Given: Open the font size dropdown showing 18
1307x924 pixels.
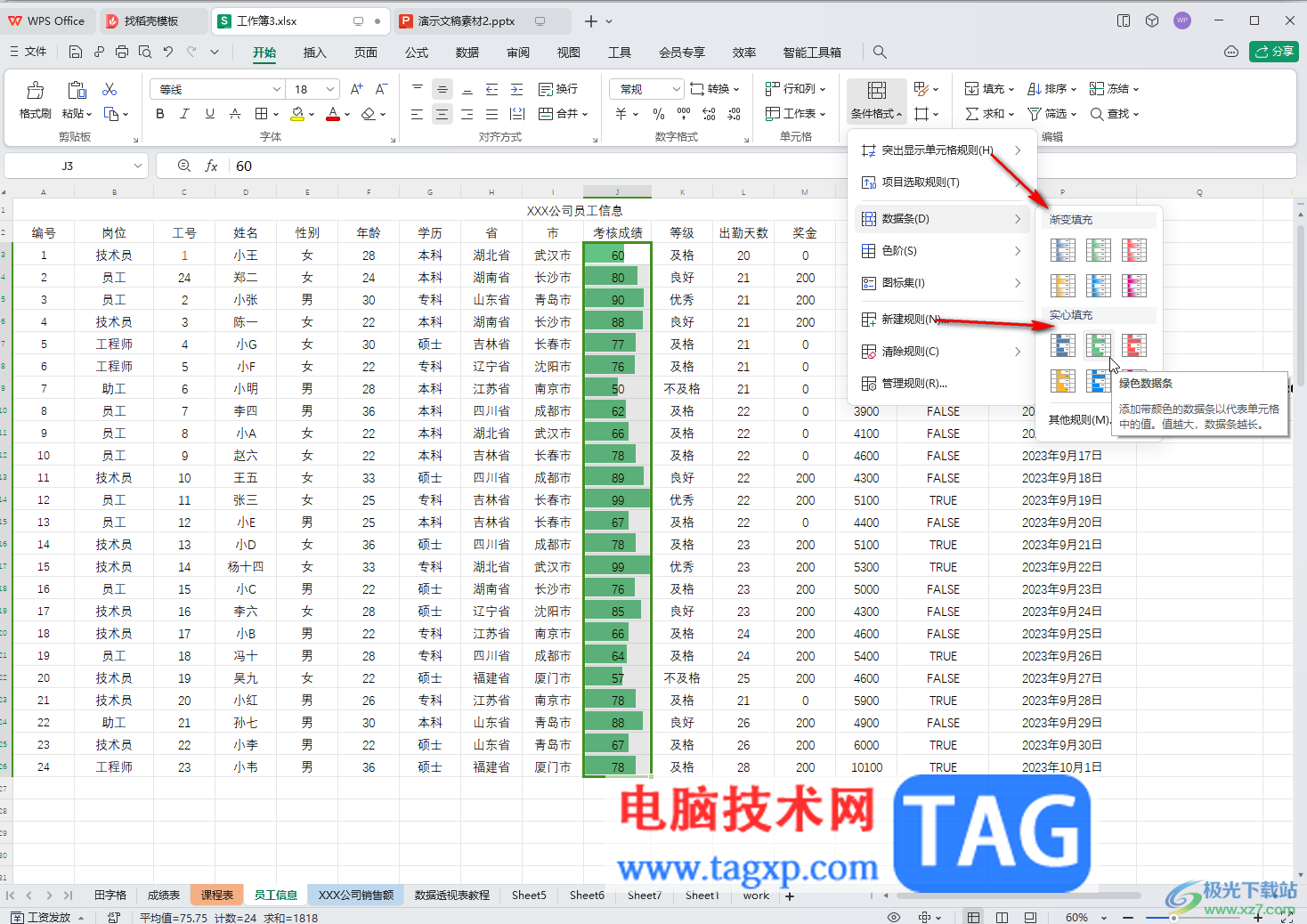Looking at the screenshot, I should pyautogui.click(x=330, y=89).
